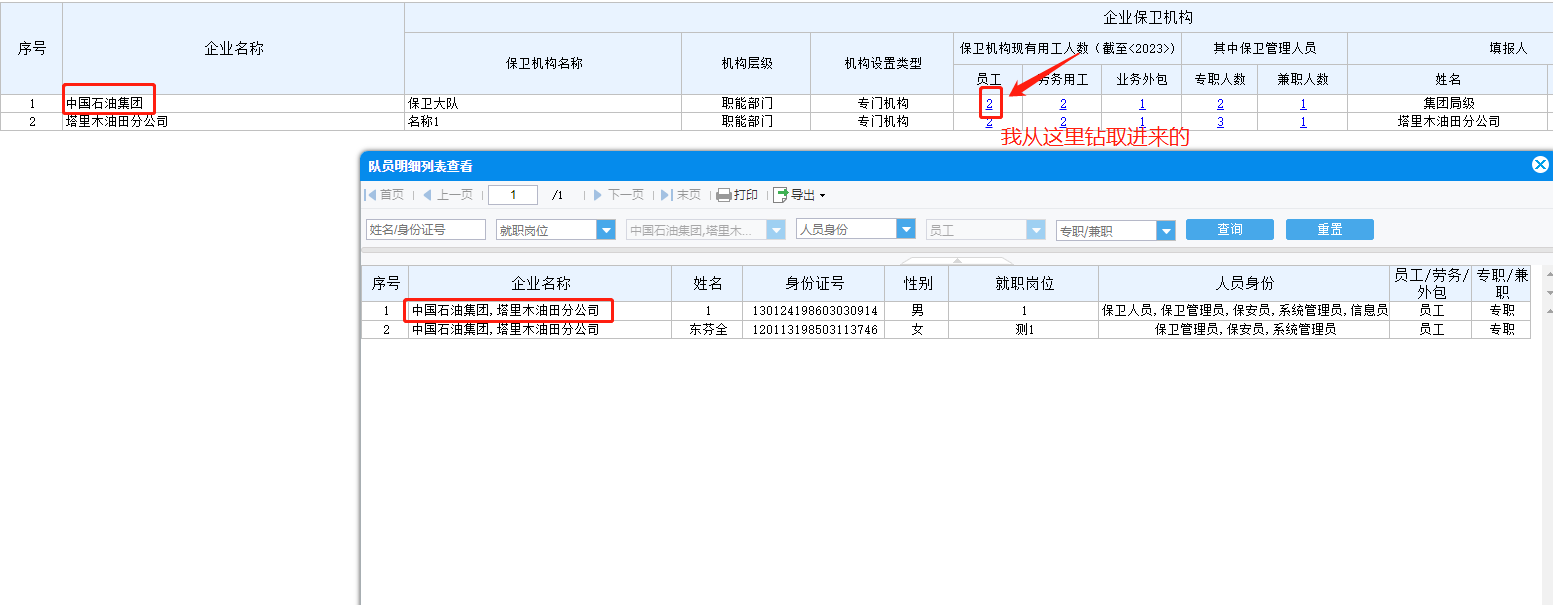Go to first page (首页) in the dialog
The width and height of the screenshot is (1553, 605).
click(385, 195)
